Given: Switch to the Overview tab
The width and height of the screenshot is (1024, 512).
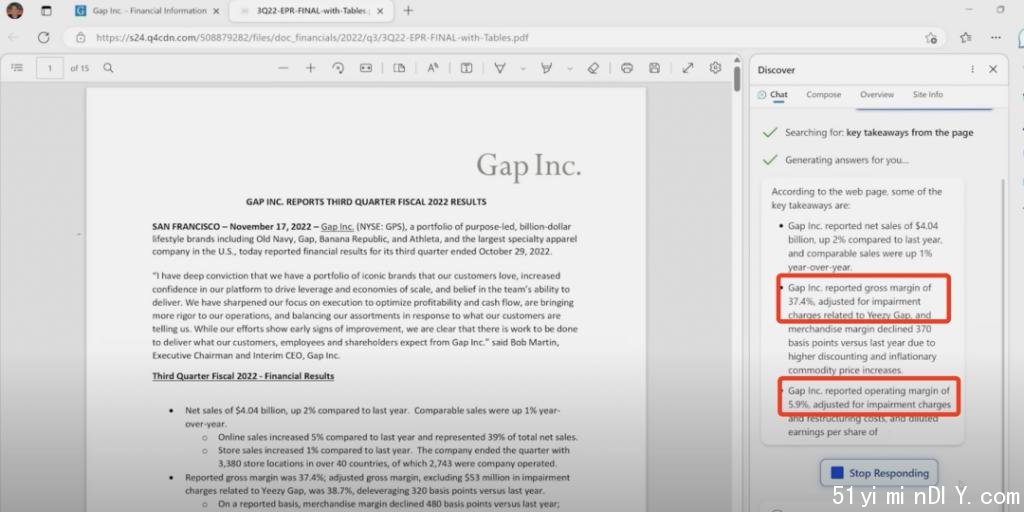Looking at the screenshot, I should 876,95.
